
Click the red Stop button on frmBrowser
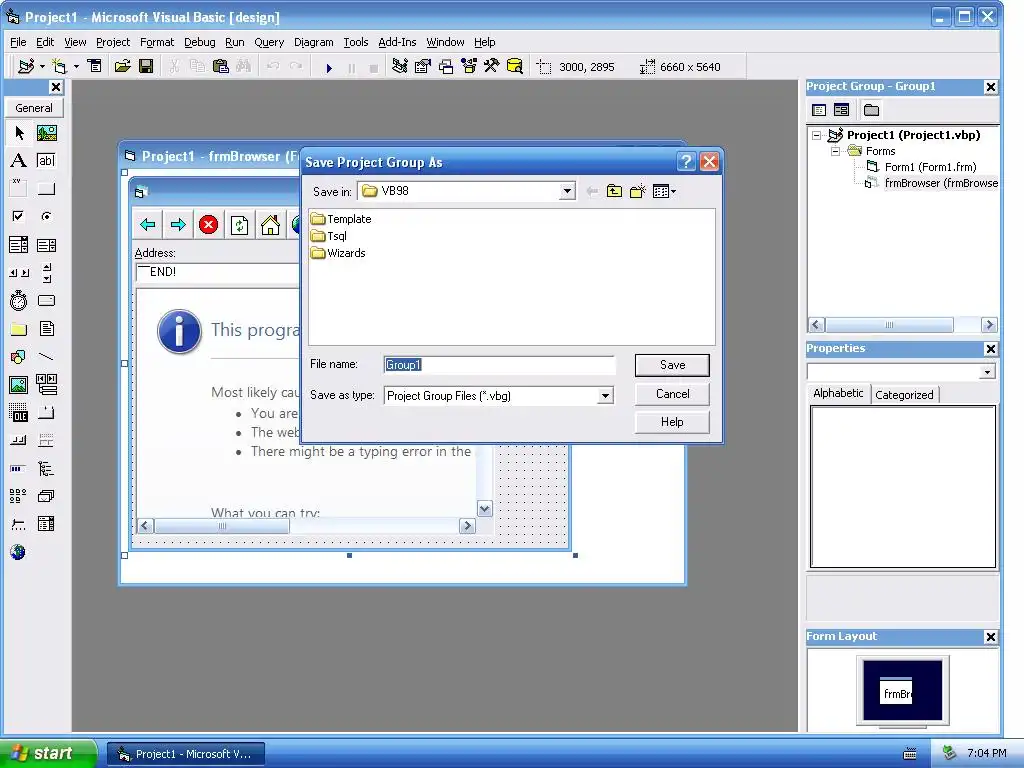point(208,225)
